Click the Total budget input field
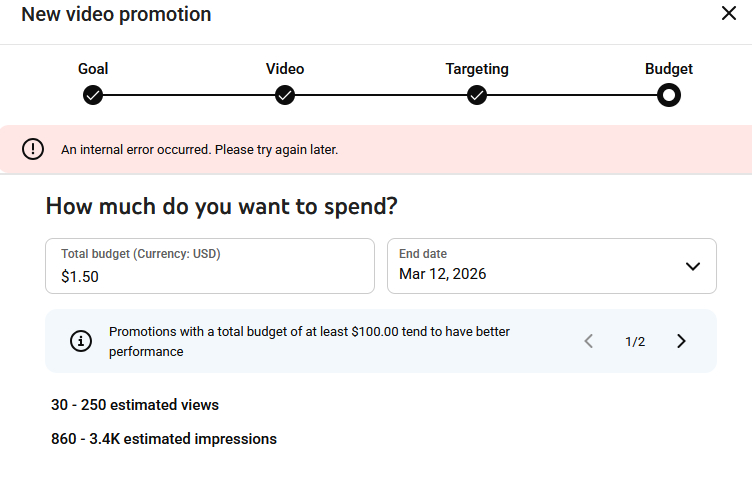752x490 pixels. coord(210,276)
